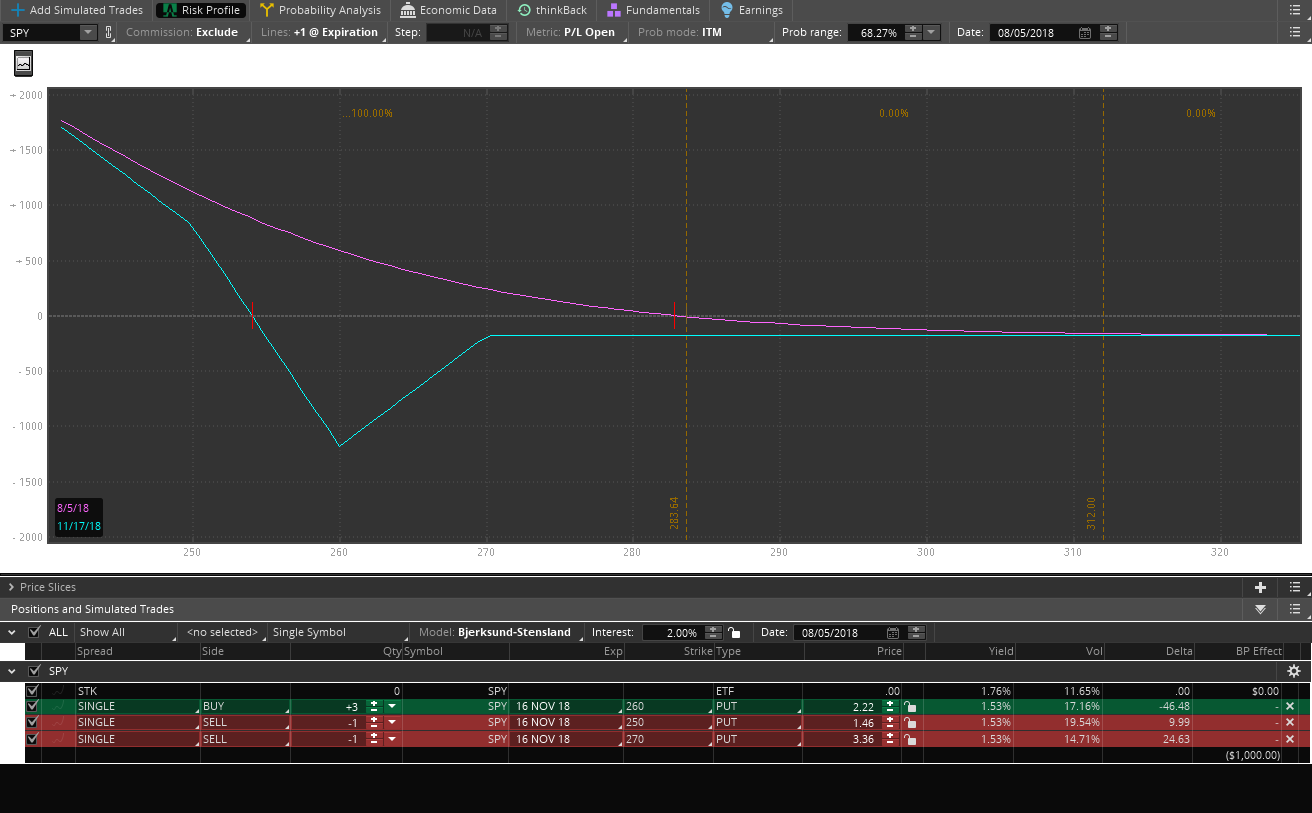
Task: Open settings gear for SPY group
Action: [1293, 671]
